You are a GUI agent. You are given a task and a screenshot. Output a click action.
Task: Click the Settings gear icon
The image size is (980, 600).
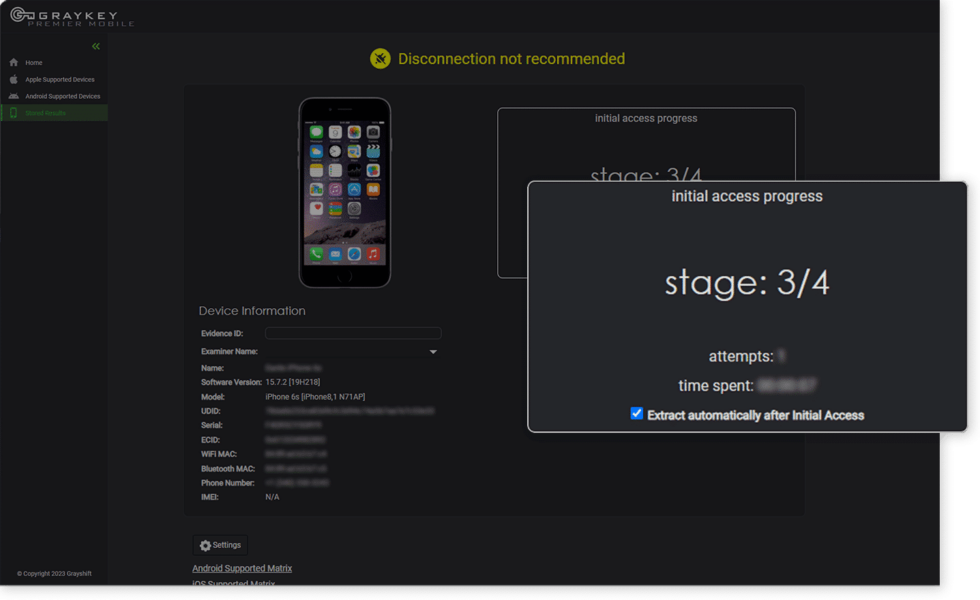coord(206,546)
